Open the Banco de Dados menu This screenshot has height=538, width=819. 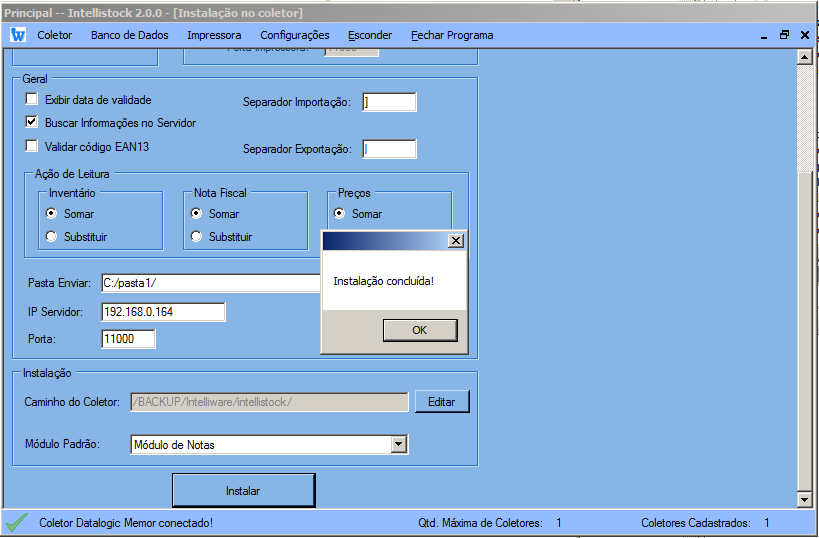pyautogui.click(x=130, y=35)
